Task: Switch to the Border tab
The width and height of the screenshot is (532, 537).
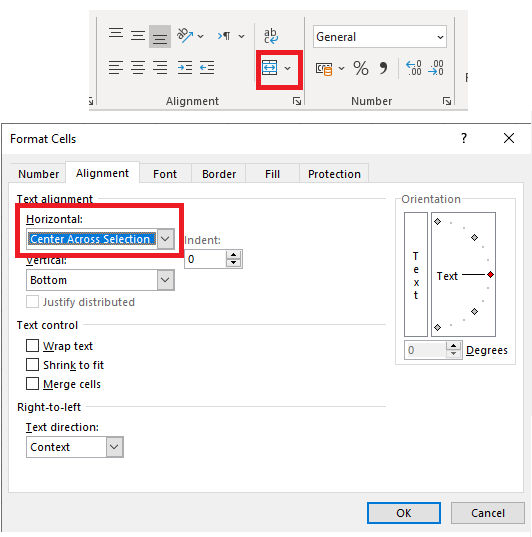Action: pyautogui.click(x=219, y=174)
